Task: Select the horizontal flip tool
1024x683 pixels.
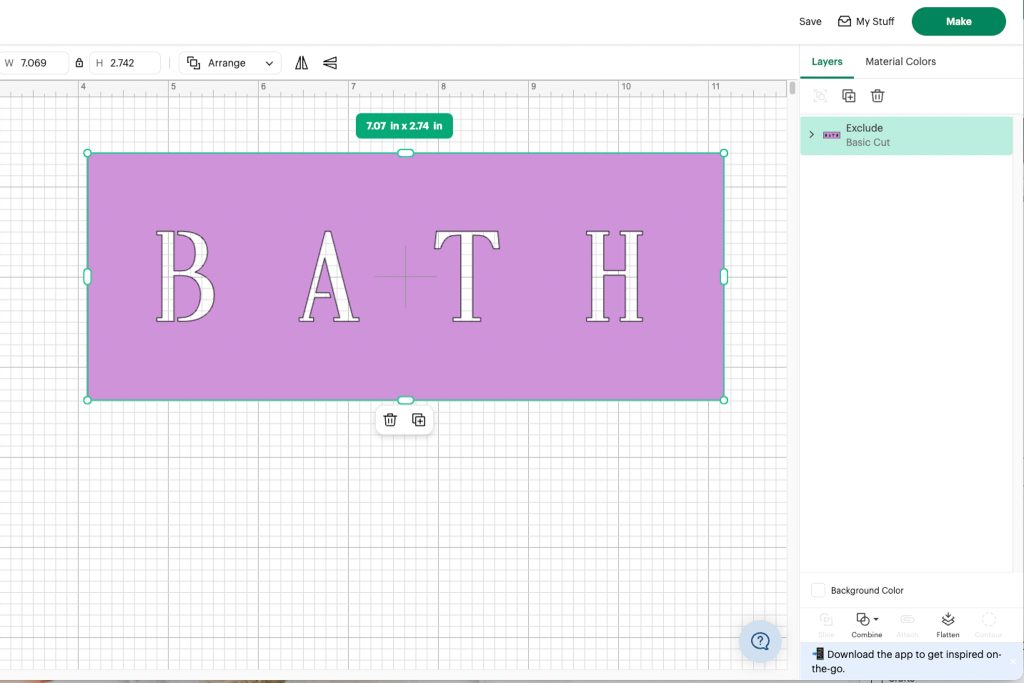Action: coord(302,62)
